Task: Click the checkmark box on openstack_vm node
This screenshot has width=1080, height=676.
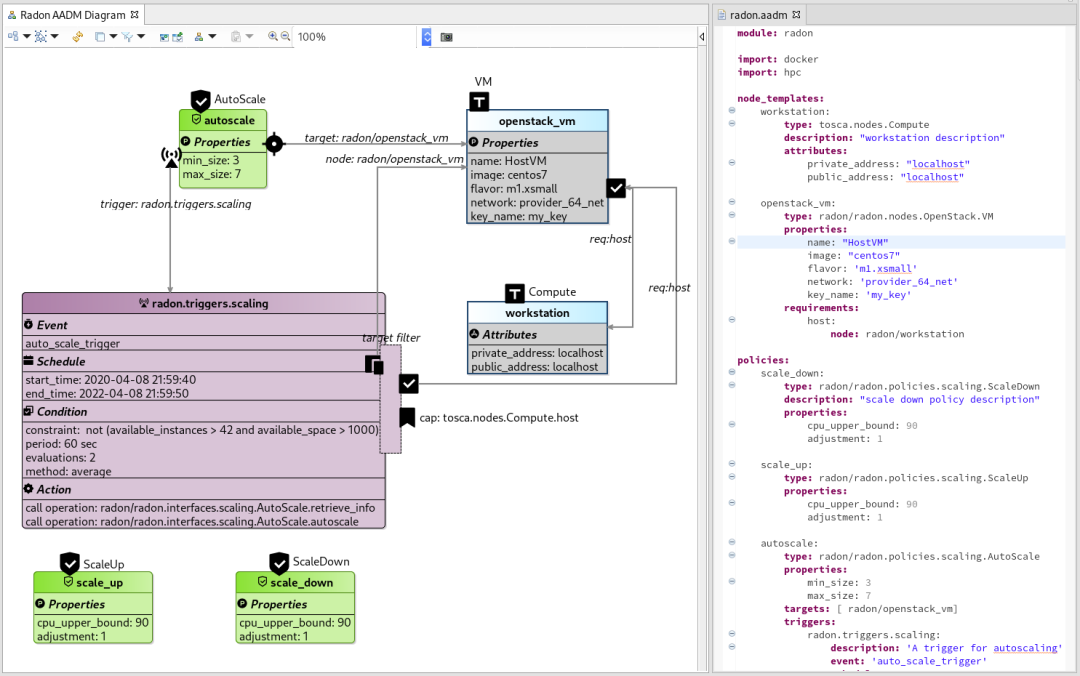Action: point(616,188)
